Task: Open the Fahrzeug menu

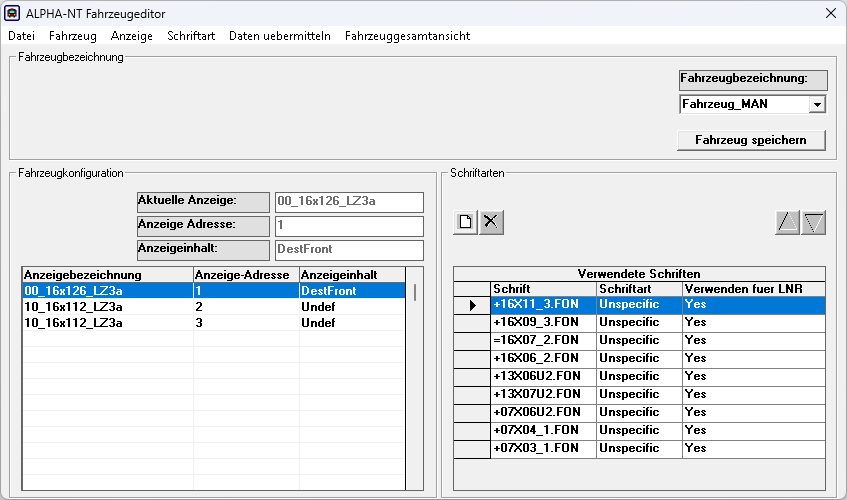Action: click(x=73, y=36)
